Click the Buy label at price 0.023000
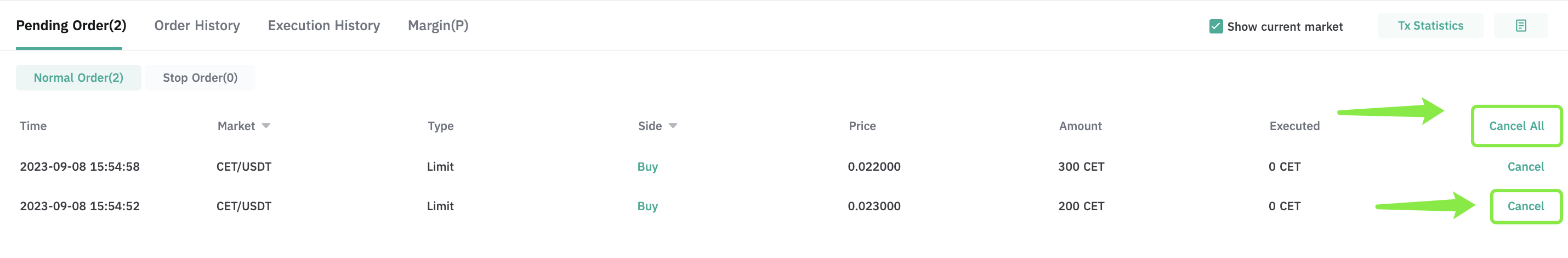The height and width of the screenshot is (258, 1568). tap(647, 206)
